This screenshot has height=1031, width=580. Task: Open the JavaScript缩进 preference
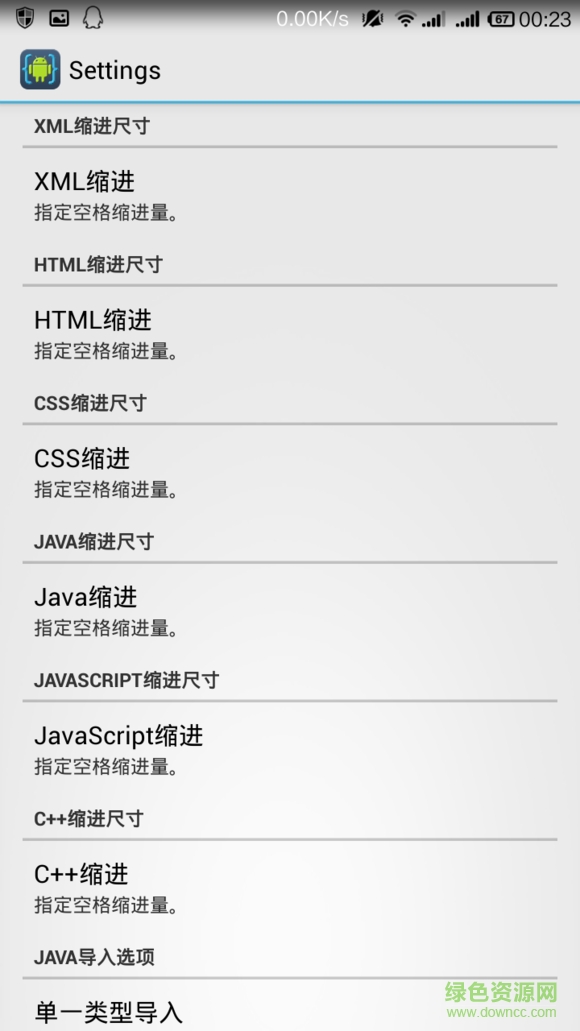[x=290, y=750]
